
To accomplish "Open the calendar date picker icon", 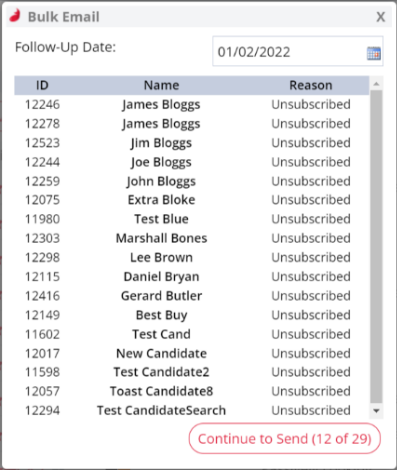I will point(373,53).
